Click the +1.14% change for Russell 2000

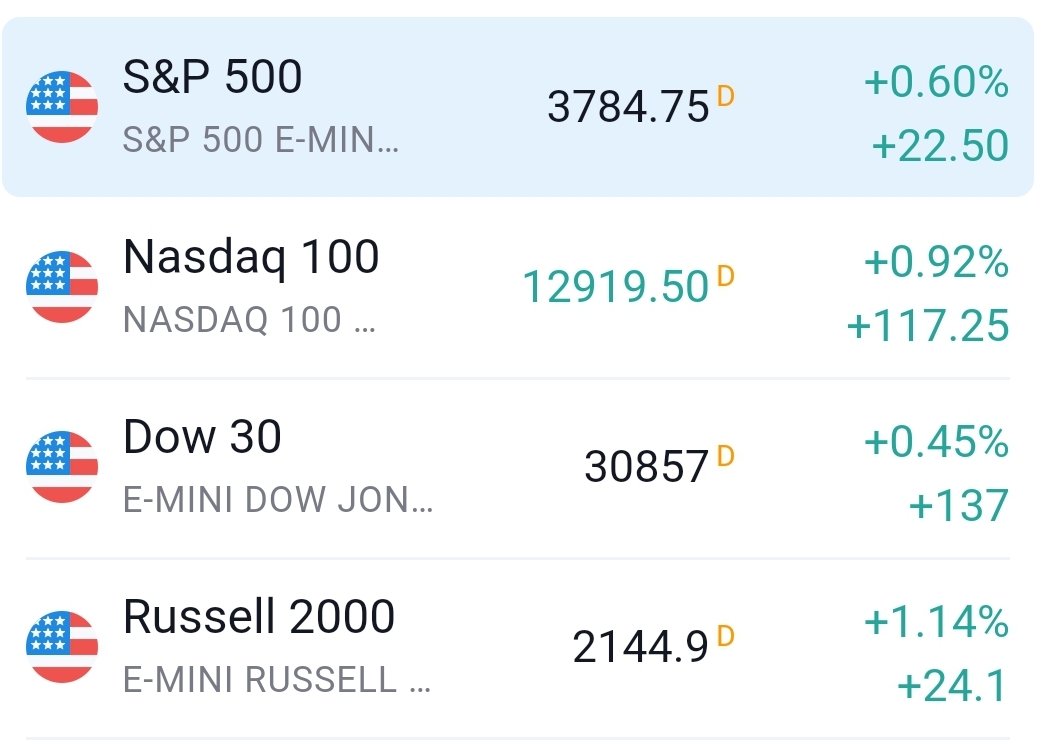click(x=936, y=624)
